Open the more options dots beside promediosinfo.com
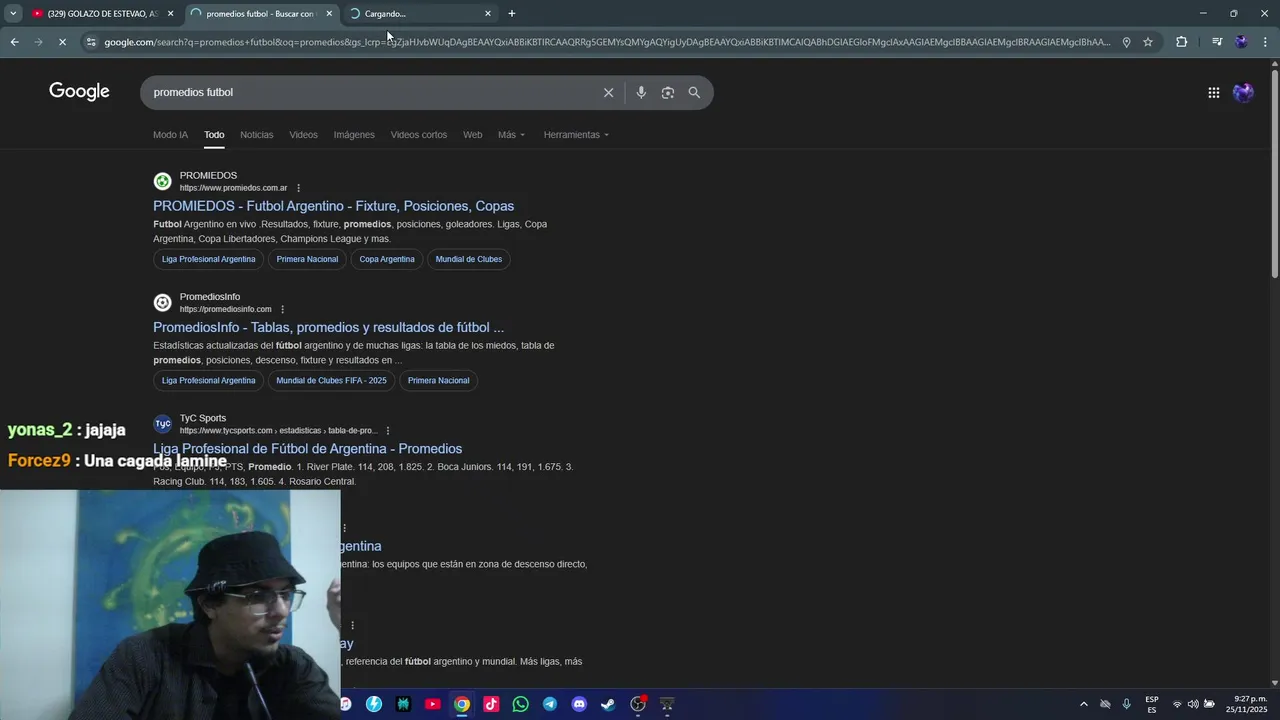This screenshot has height=720, width=1280. [x=282, y=309]
